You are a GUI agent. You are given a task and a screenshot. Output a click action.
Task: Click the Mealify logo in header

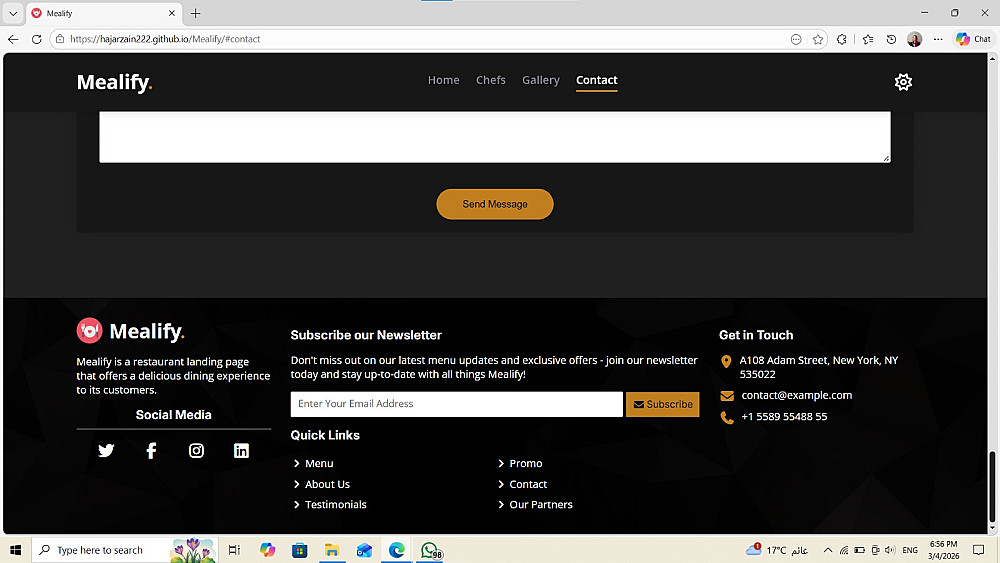(x=114, y=82)
